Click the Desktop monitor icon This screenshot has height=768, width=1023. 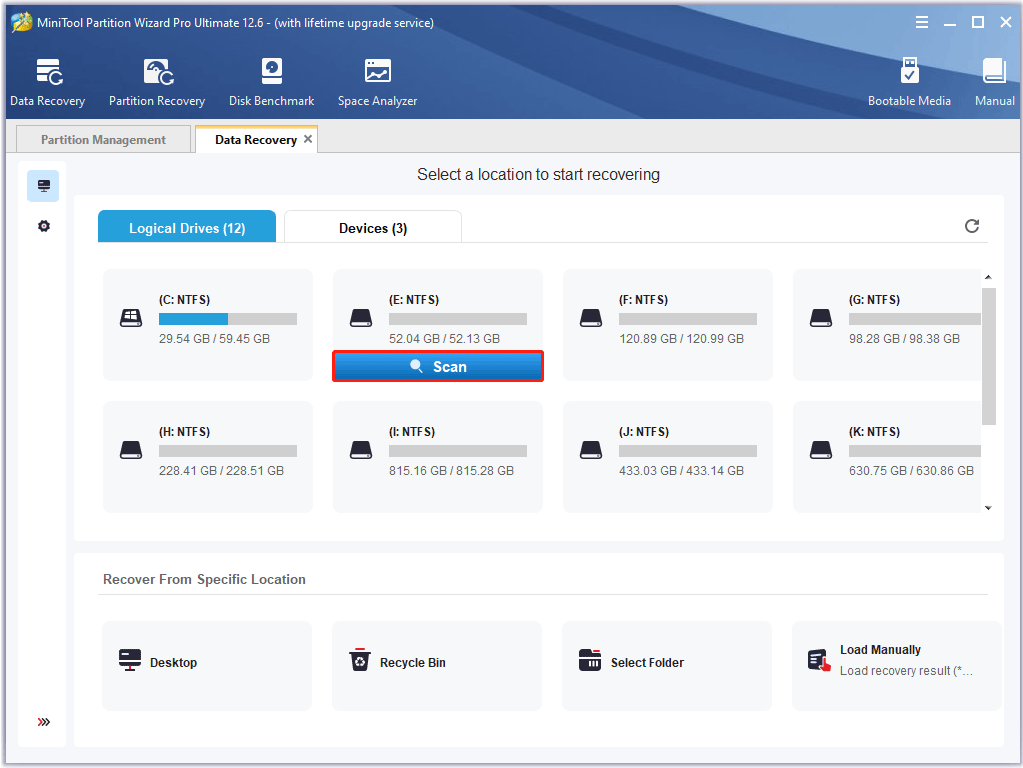pos(130,660)
